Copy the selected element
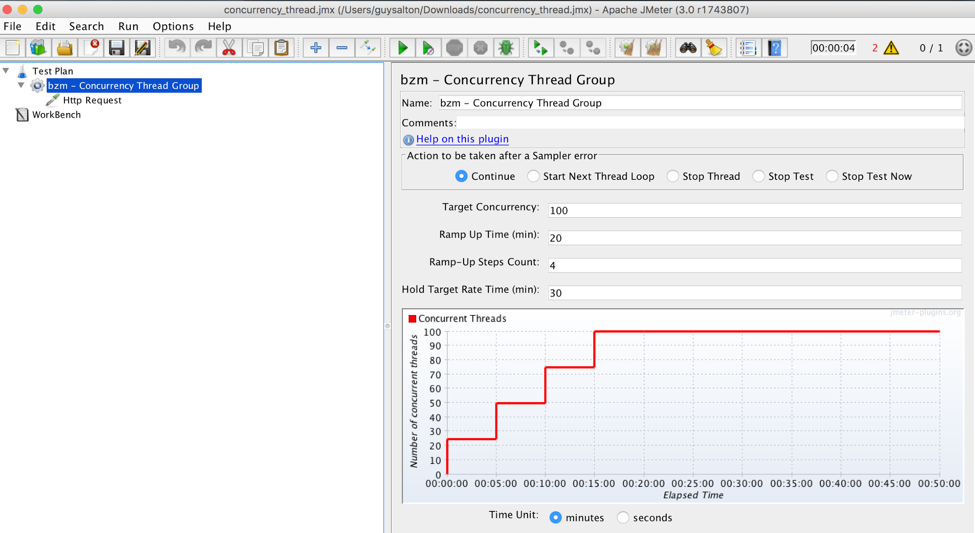Viewport: 975px width, 533px height. point(255,48)
